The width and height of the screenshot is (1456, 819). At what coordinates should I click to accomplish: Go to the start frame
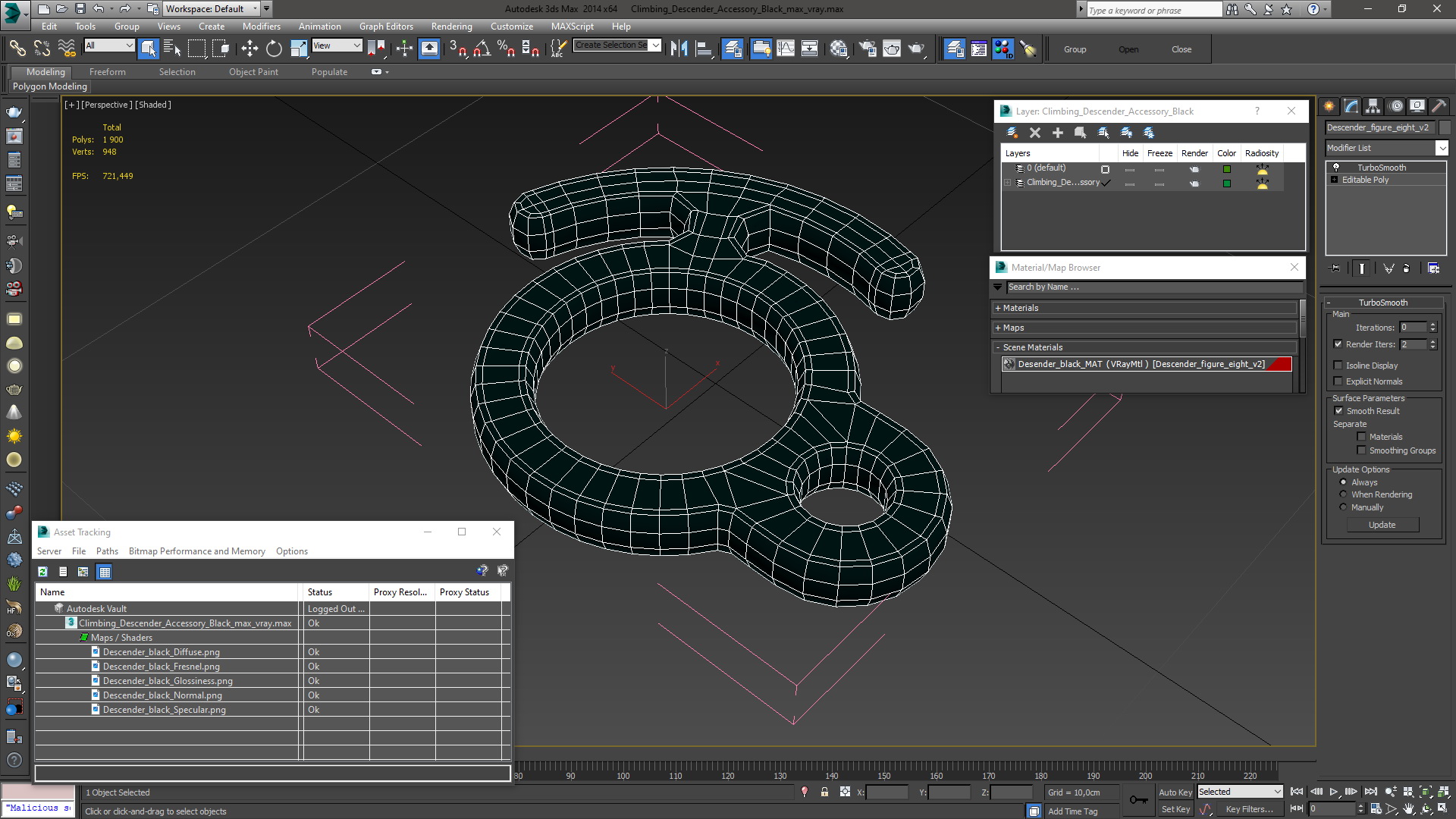click(1297, 792)
